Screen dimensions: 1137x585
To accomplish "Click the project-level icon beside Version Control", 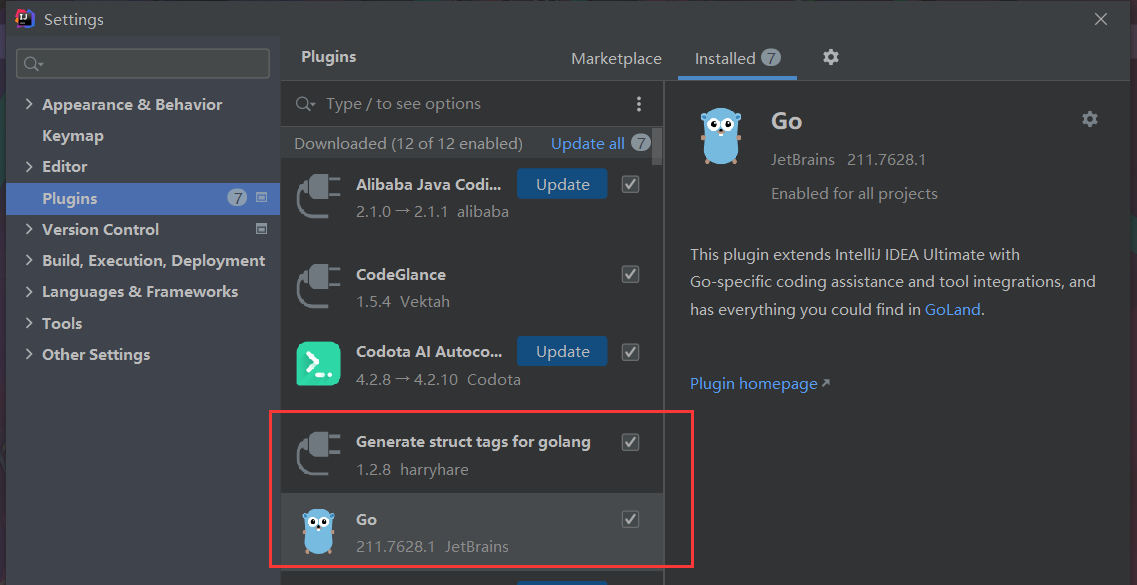I will [262, 229].
